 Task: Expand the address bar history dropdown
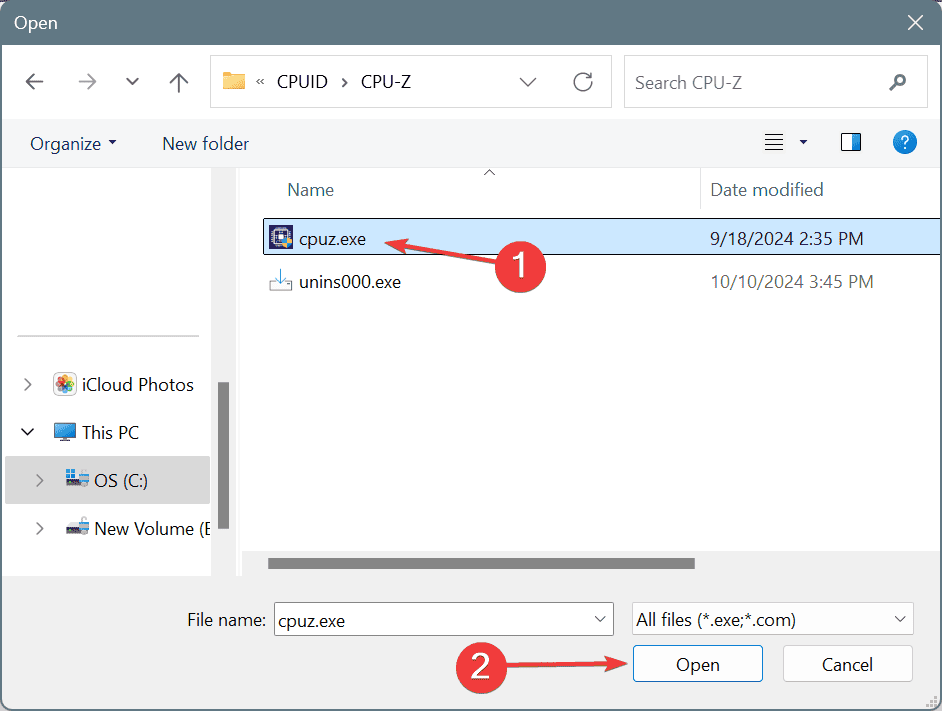[527, 82]
